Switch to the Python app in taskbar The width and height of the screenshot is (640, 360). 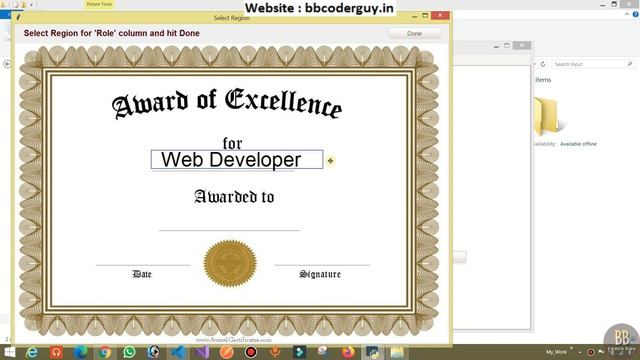pyautogui.click(x=372, y=352)
